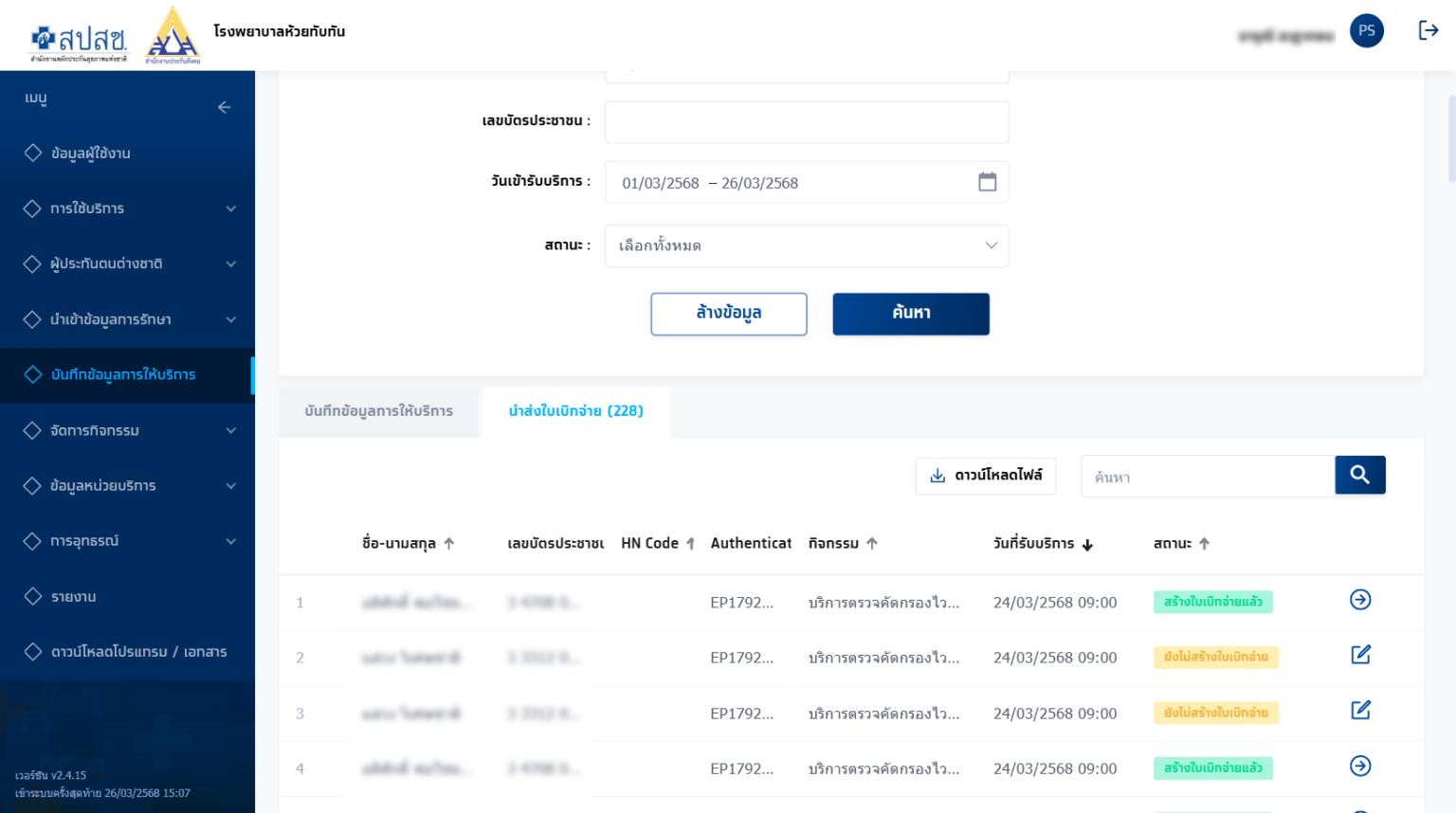Viewport: 1456px width, 813px height.
Task: Click the arrow icon on row 1 to view details
Action: click(x=1360, y=599)
